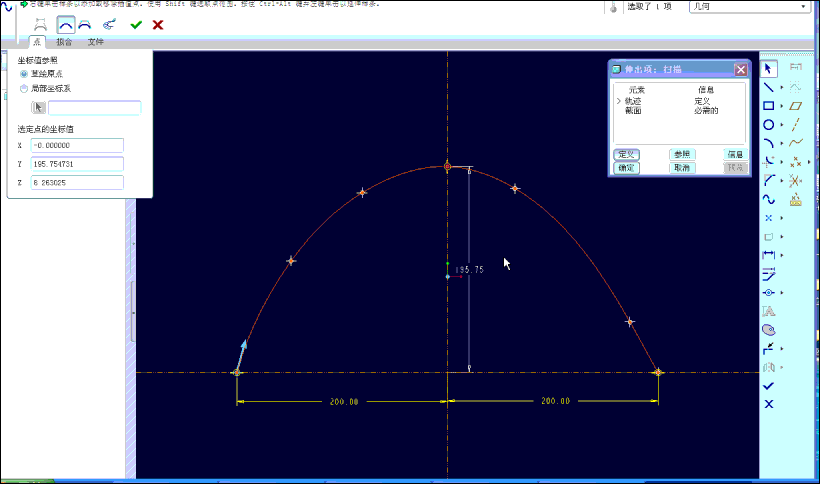Click the Z coordinate input field

point(77,182)
